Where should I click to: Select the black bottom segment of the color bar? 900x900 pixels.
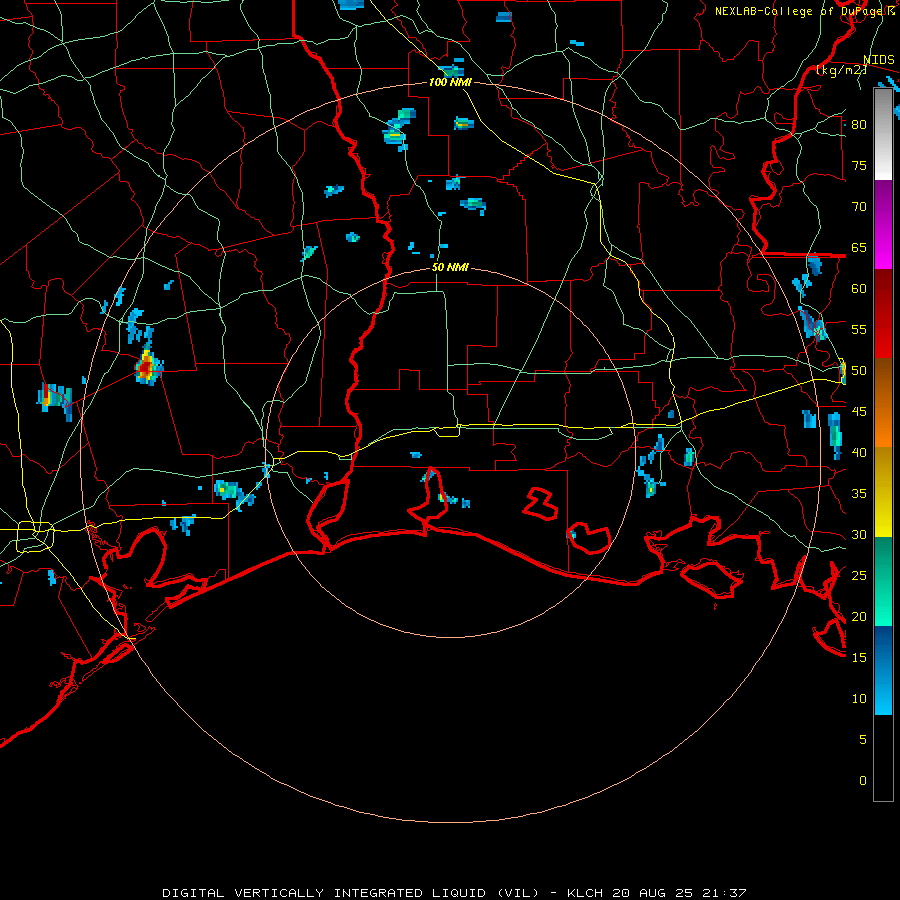pos(883,758)
